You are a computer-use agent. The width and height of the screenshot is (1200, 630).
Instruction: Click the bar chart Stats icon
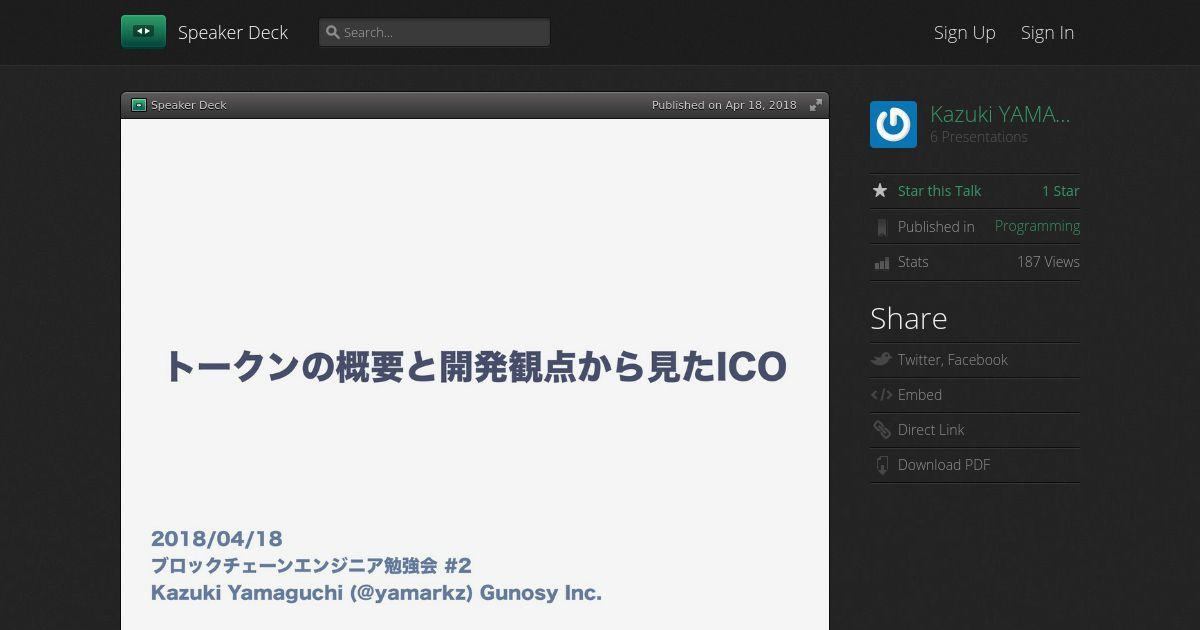881,263
